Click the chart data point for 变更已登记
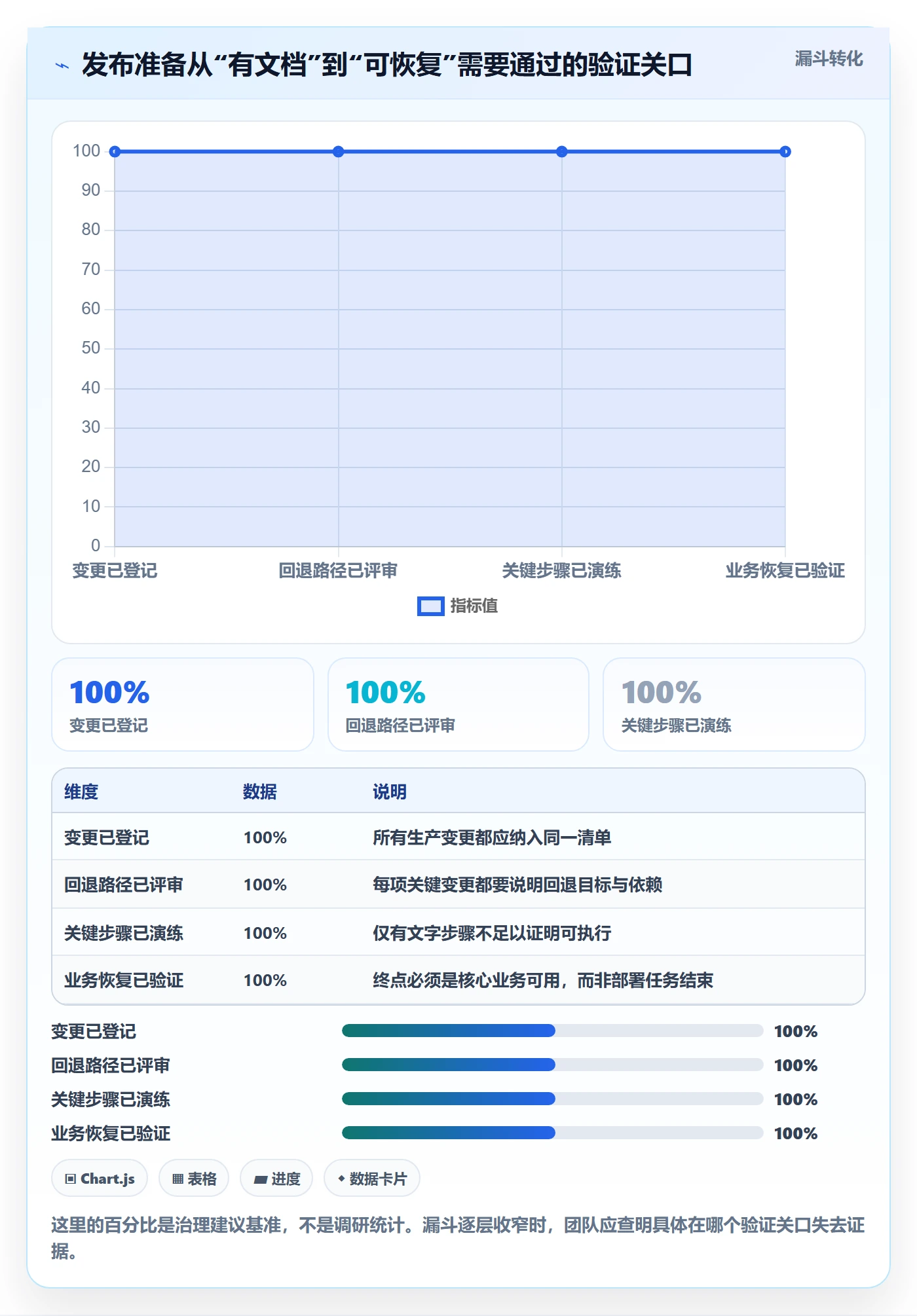This screenshot has width=917, height=1316. click(115, 152)
